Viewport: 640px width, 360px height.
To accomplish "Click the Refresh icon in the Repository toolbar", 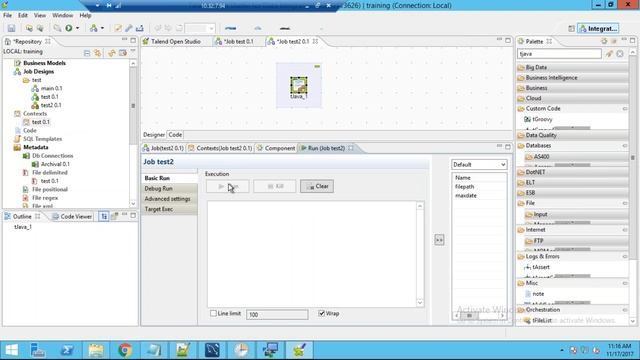I will [x=111, y=53].
